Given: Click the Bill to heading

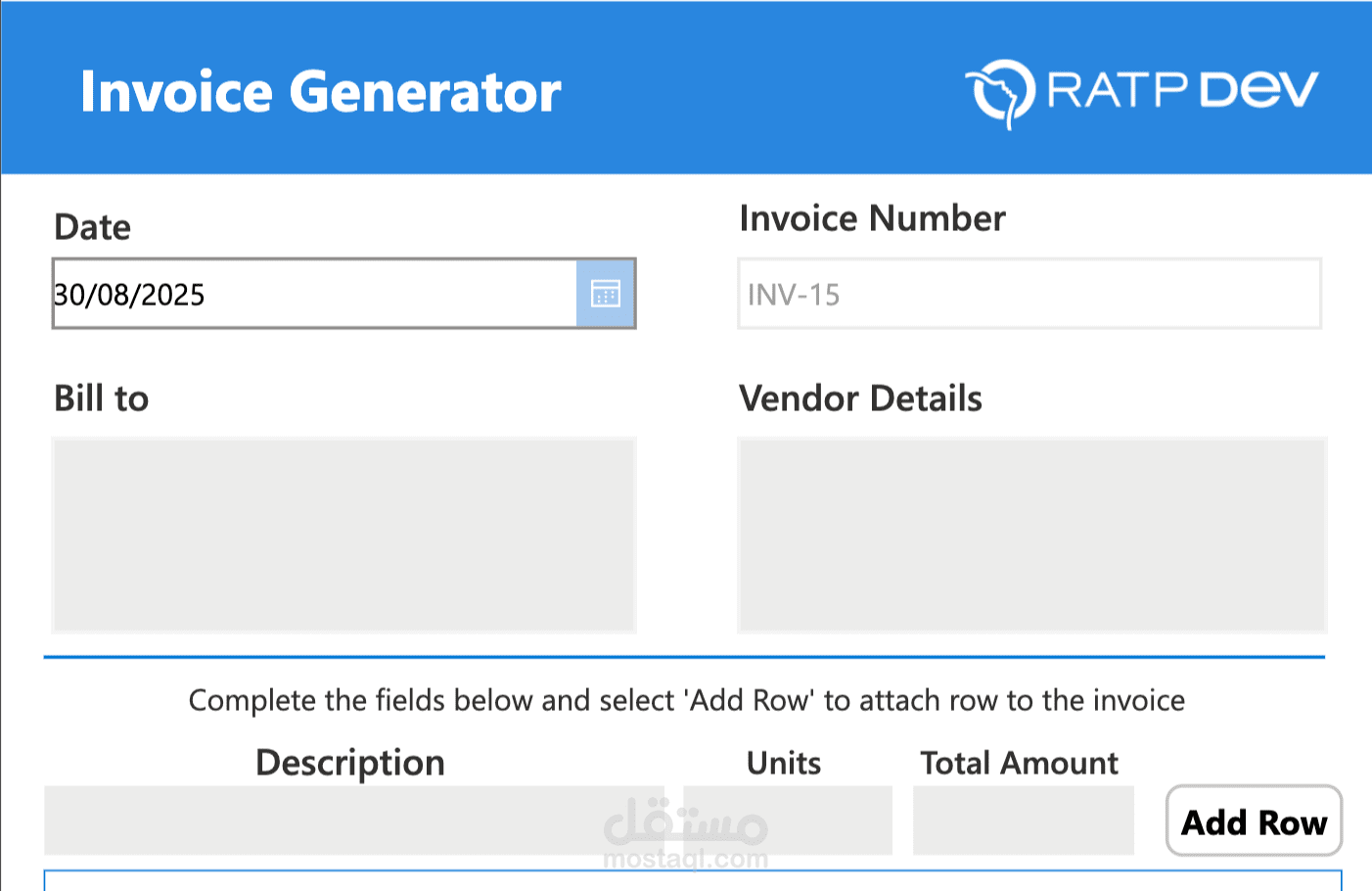Looking at the screenshot, I should coord(101,399).
